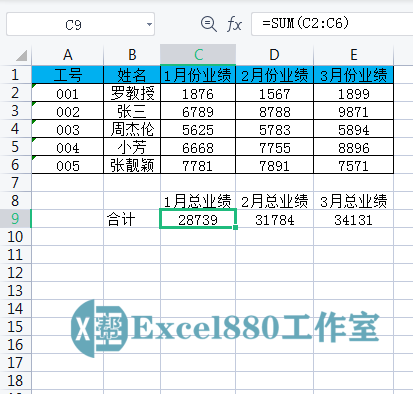Click cell containing 003
The image size is (413, 394).
[x=68, y=129]
